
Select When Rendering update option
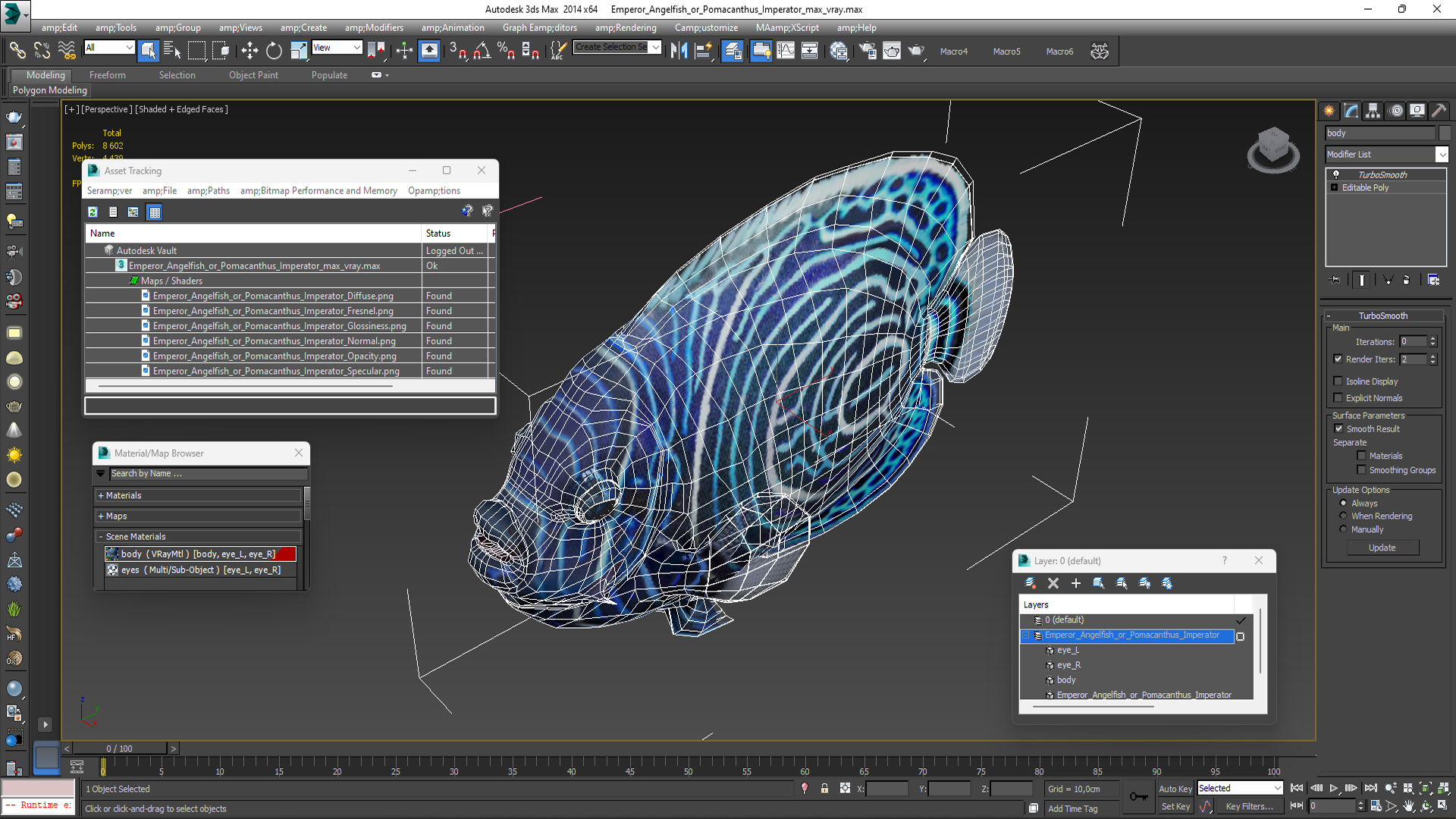point(1343,516)
